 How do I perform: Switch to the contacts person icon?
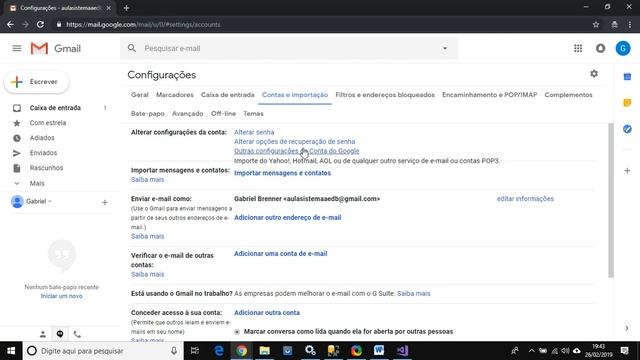pyautogui.click(x=42, y=334)
